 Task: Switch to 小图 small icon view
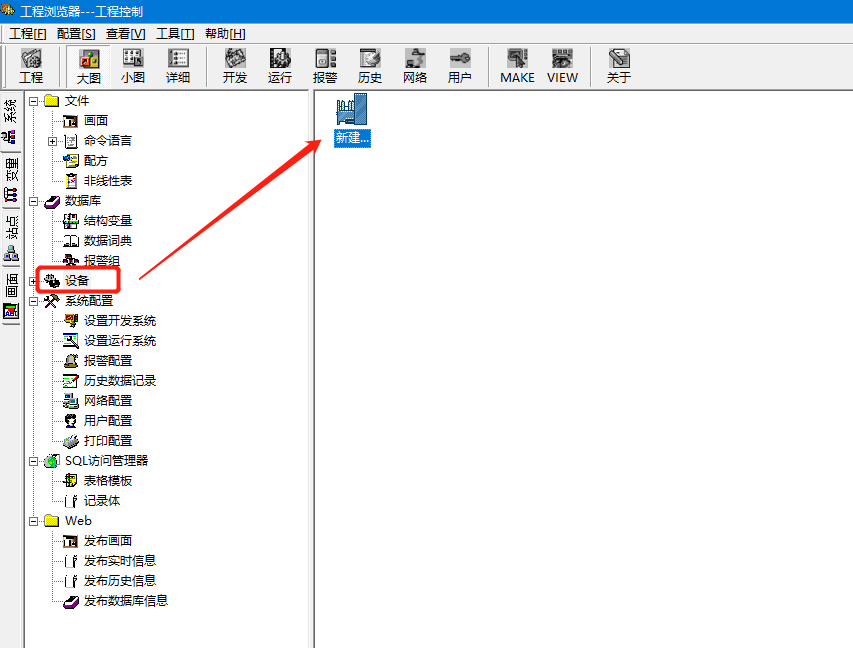[x=133, y=66]
